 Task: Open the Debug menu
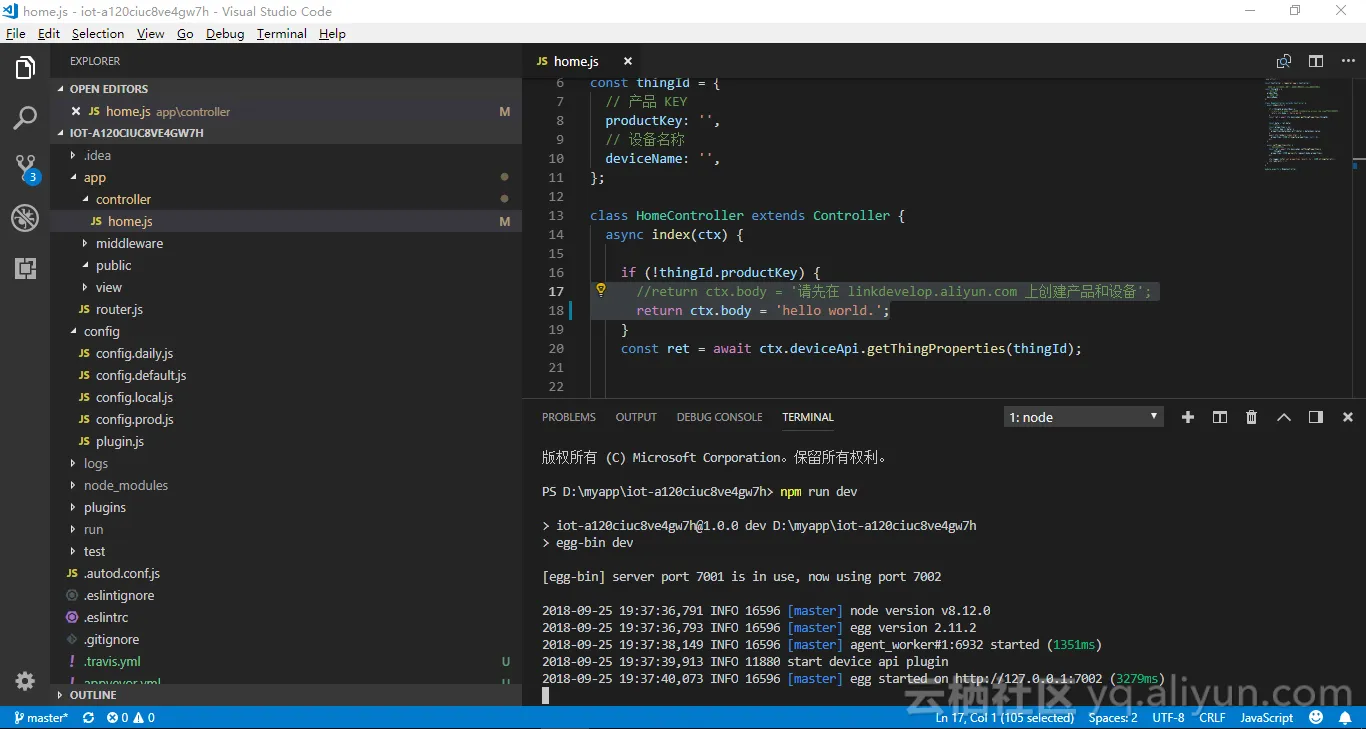pos(225,33)
